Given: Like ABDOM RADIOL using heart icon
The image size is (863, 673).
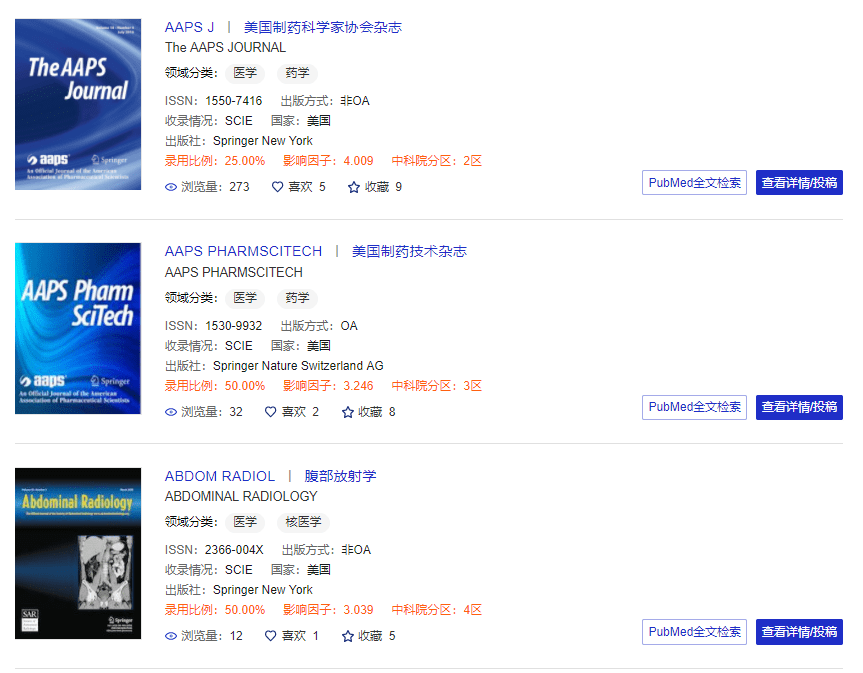Looking at the screenshot, I should tap(270, 636).
